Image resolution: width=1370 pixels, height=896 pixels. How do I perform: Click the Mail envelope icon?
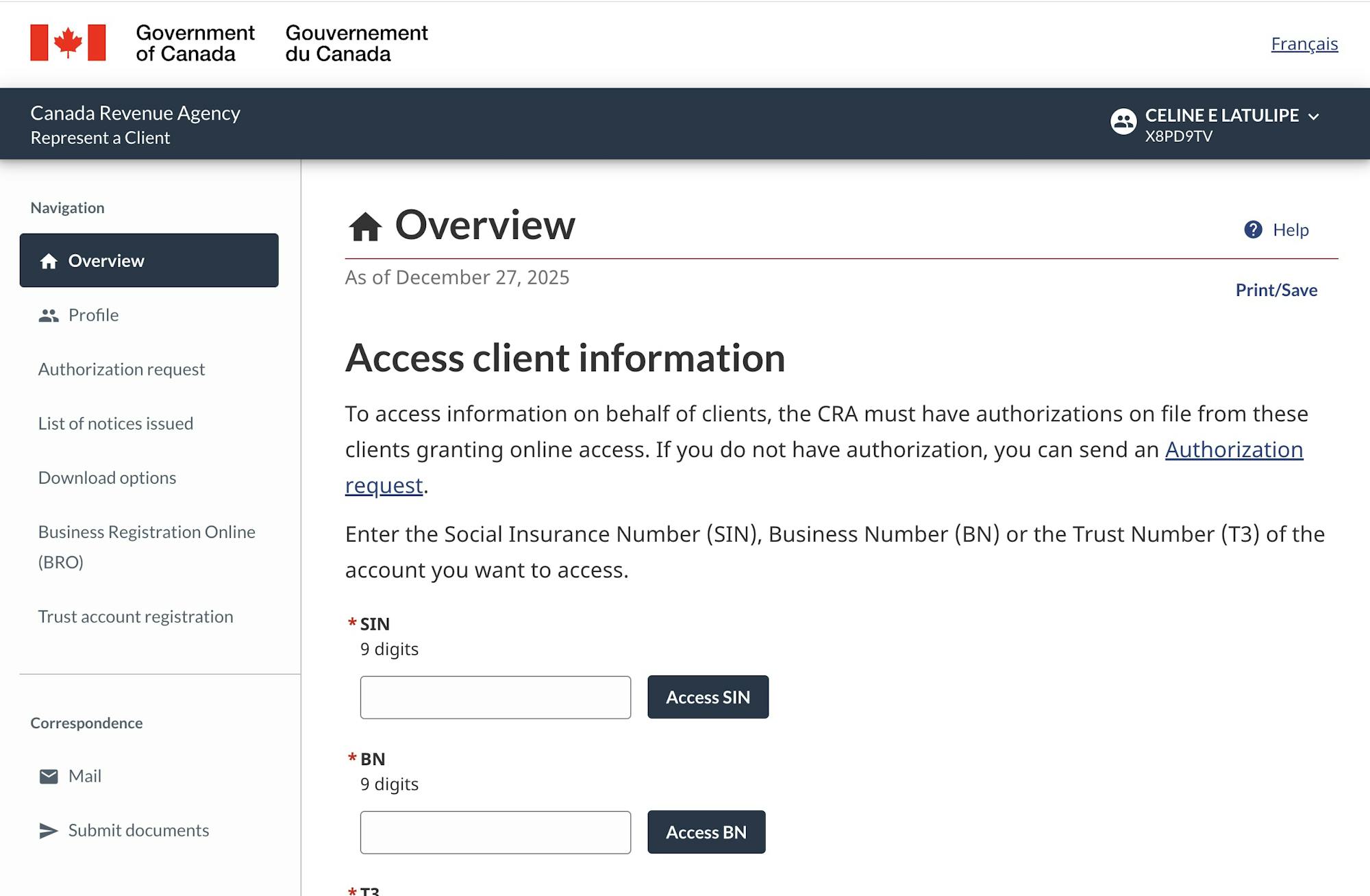[48, 776]
